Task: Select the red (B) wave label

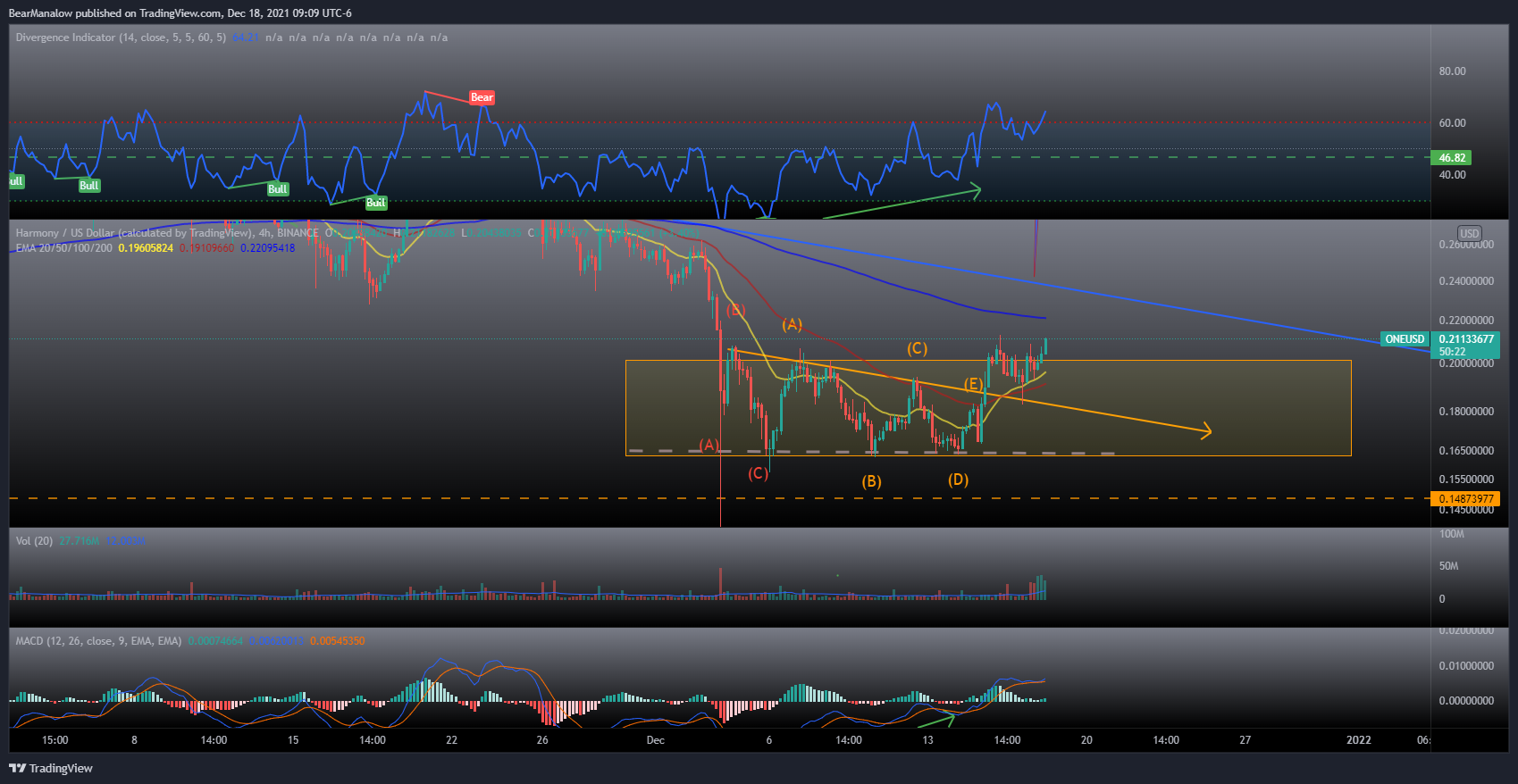Action: (x=735, y=311)
